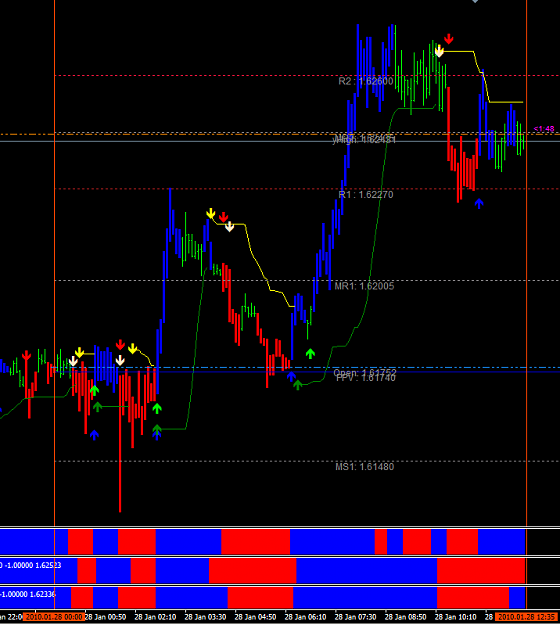Image resolution: width=560 pixels, height=625 pixels.
Task: Click the magenta <1:48 candle timer text
Action: pyautogui.click(x=544, y=129)
